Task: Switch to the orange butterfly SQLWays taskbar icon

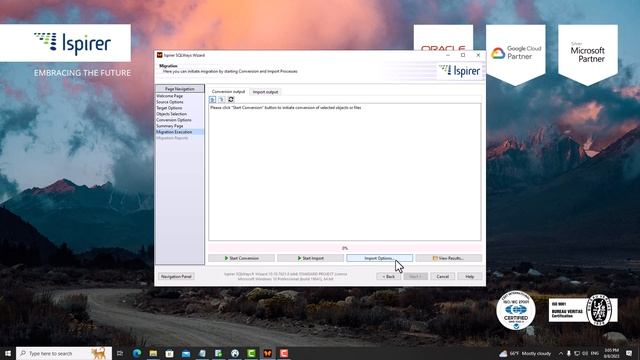Action: 268,353
